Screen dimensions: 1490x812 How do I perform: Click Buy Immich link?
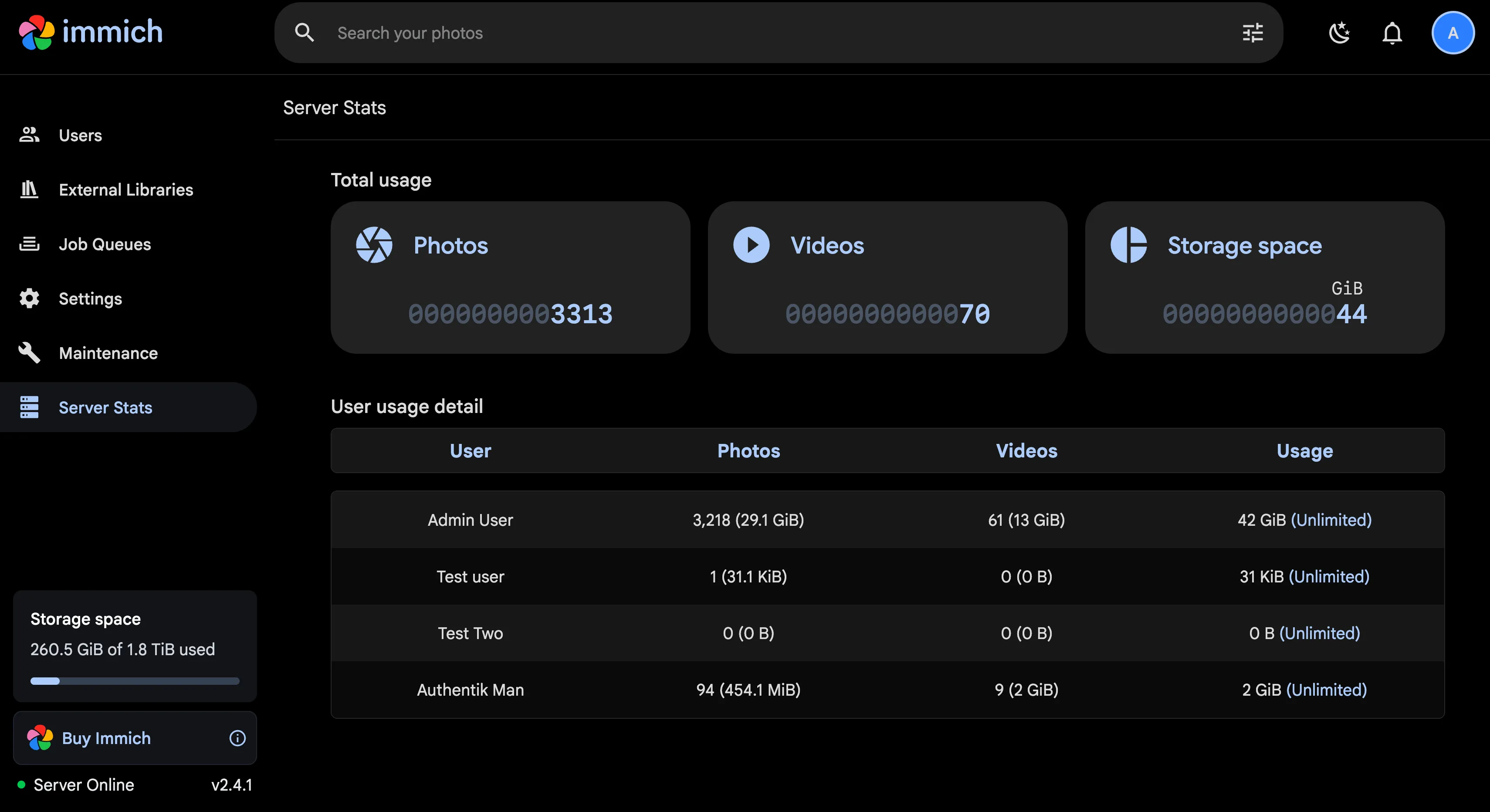pos(106,738)
